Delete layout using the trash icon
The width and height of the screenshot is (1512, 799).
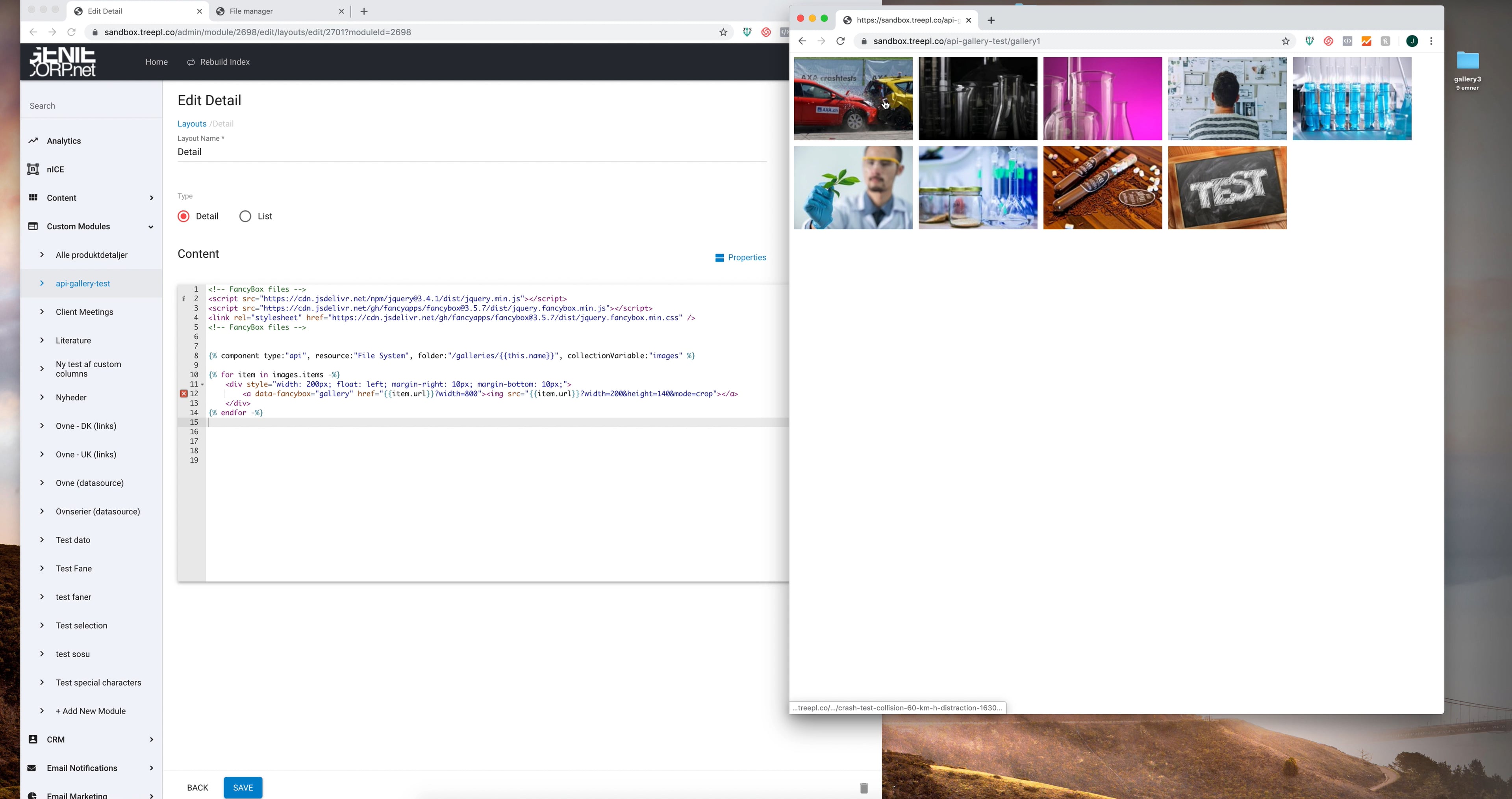863,788
